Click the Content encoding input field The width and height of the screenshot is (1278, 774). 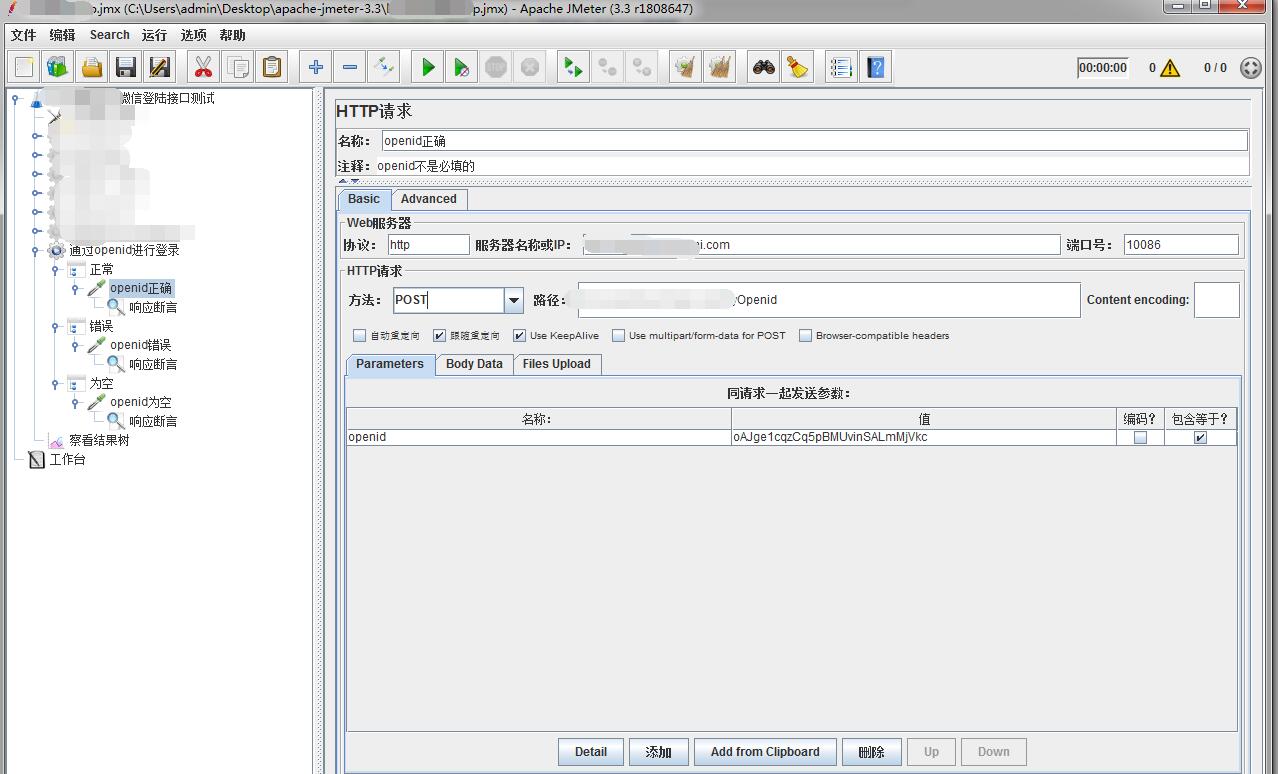tap(1217, 300)
